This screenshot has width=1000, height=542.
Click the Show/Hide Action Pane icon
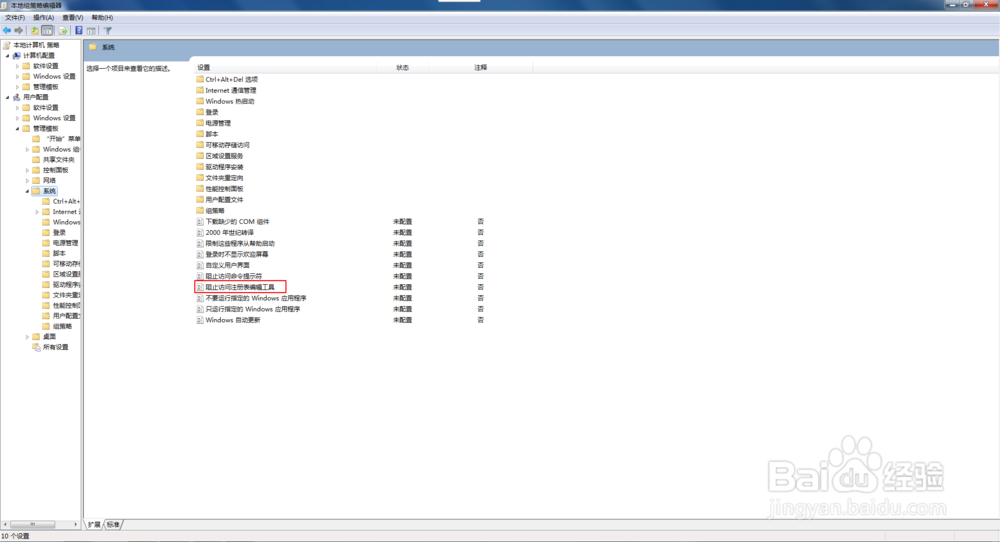tap(91, 30)
